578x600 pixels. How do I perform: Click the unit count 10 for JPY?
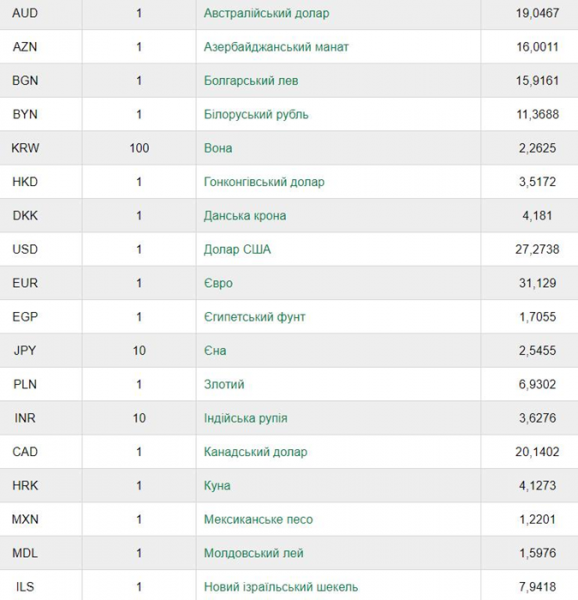pyautogui.click(x=139, y=351)
